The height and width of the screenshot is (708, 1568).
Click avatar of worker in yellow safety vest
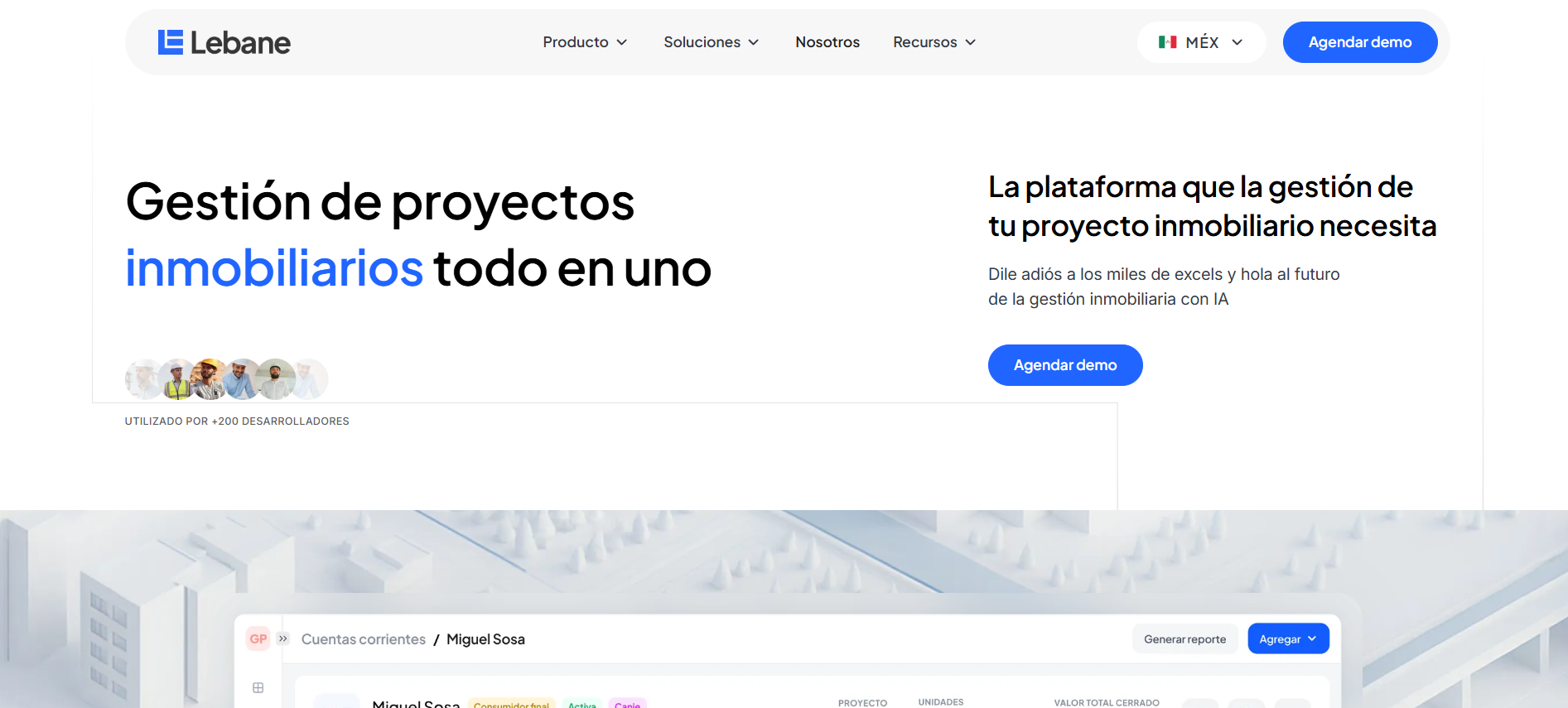click(176, 380)
